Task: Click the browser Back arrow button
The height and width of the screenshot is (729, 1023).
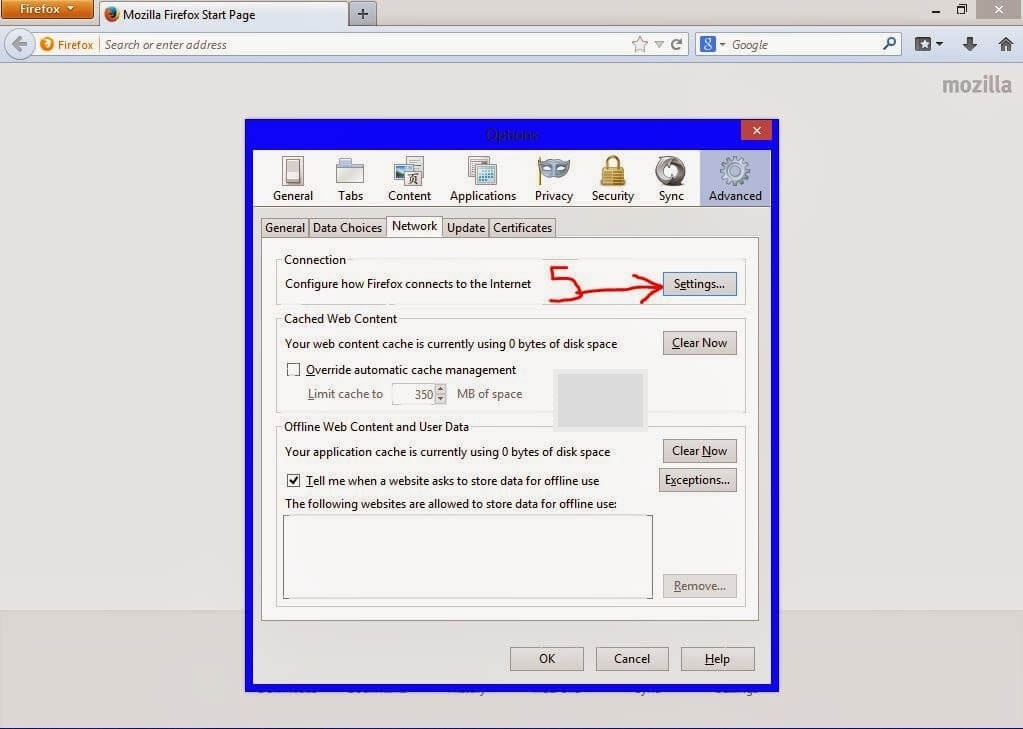Action: pyautogui.click(x=19, y=44)
